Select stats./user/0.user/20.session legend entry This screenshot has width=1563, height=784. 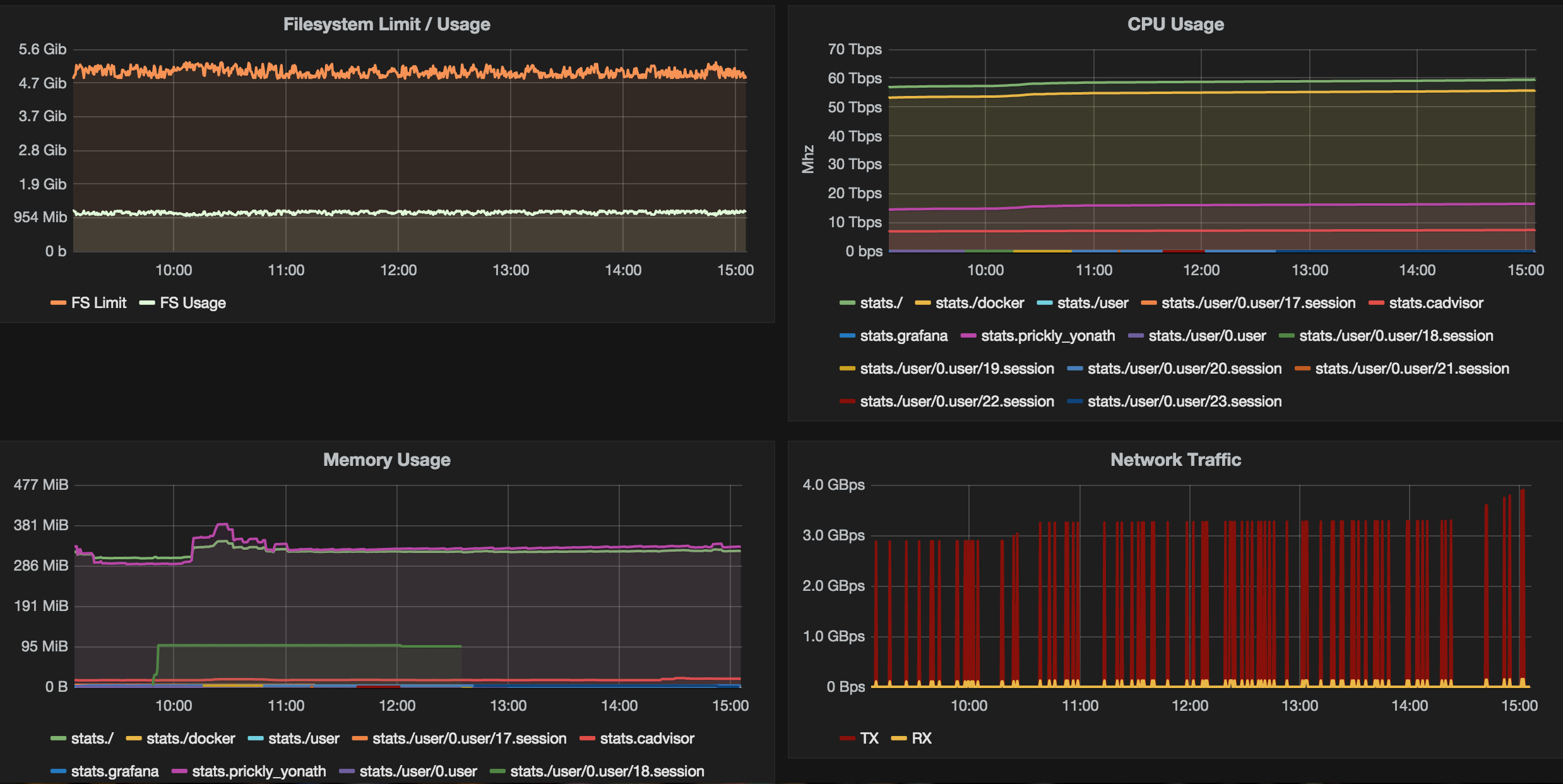1184,369
